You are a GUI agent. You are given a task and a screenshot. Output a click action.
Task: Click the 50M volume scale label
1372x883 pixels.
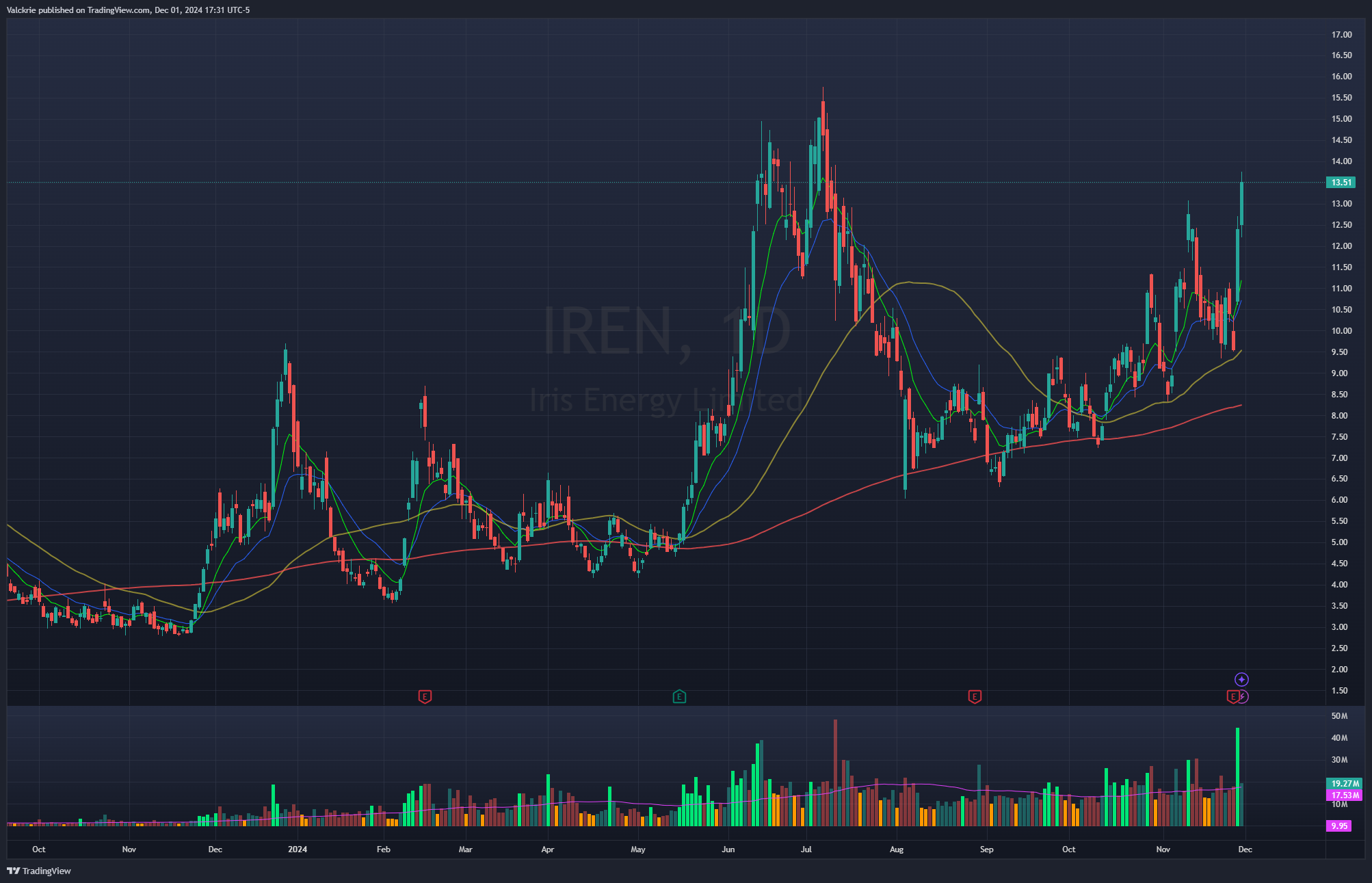1339,716
